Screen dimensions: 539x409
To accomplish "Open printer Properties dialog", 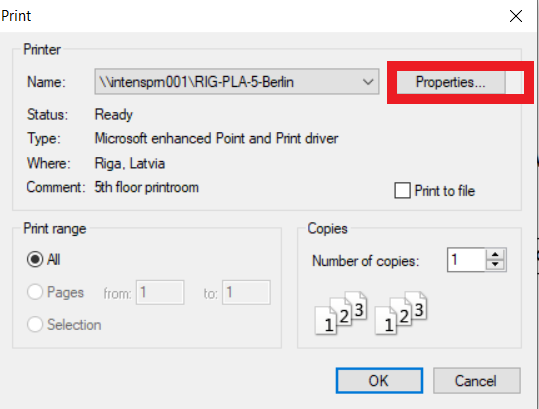I will tap(451, 82).
